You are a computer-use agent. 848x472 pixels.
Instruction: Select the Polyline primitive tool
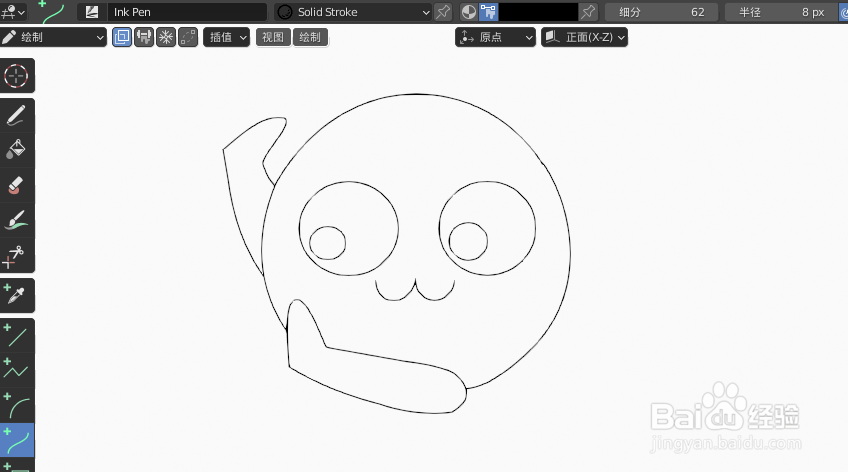(16, 370)
